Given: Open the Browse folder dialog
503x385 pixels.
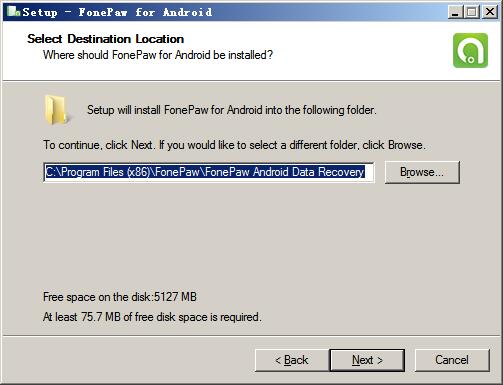Looking at the screenshot, I should tap(422, 172).
